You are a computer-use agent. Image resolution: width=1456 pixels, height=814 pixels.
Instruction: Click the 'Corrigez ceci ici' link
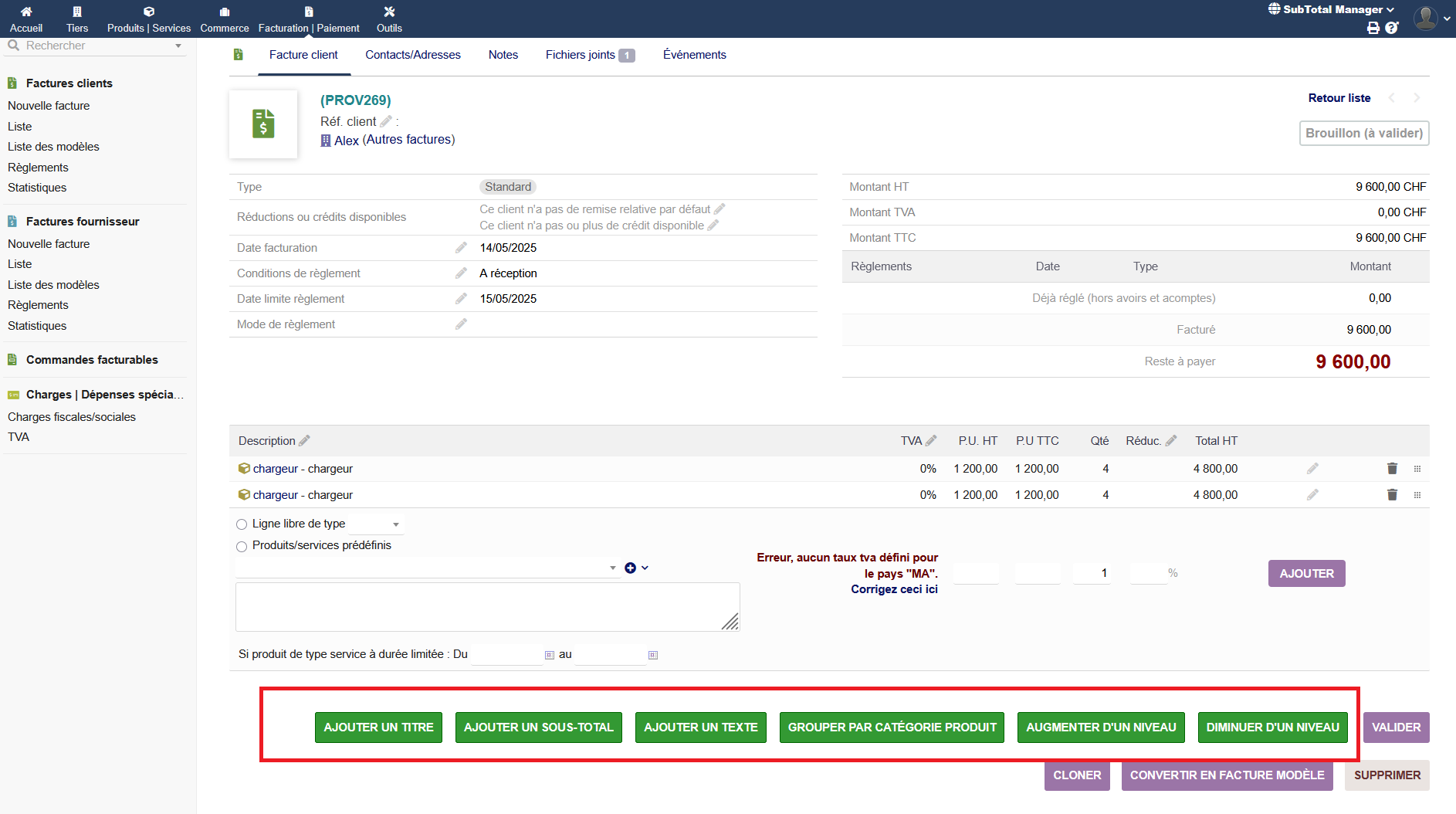(x=894, y=589)
